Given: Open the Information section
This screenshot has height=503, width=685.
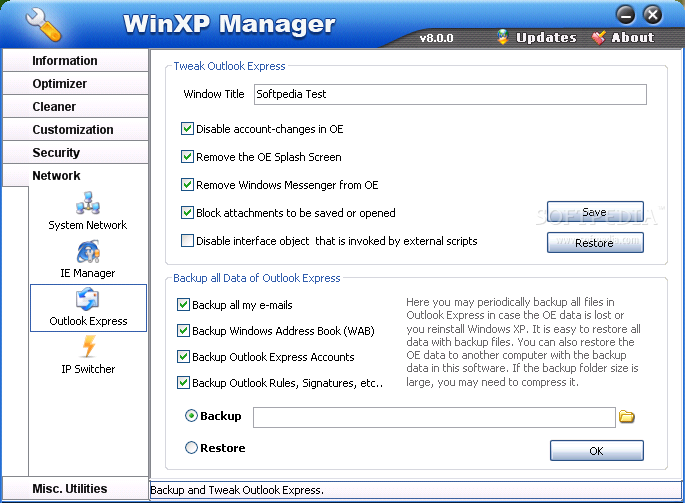Looking at the screenshot, I should [x=76, y=60].
